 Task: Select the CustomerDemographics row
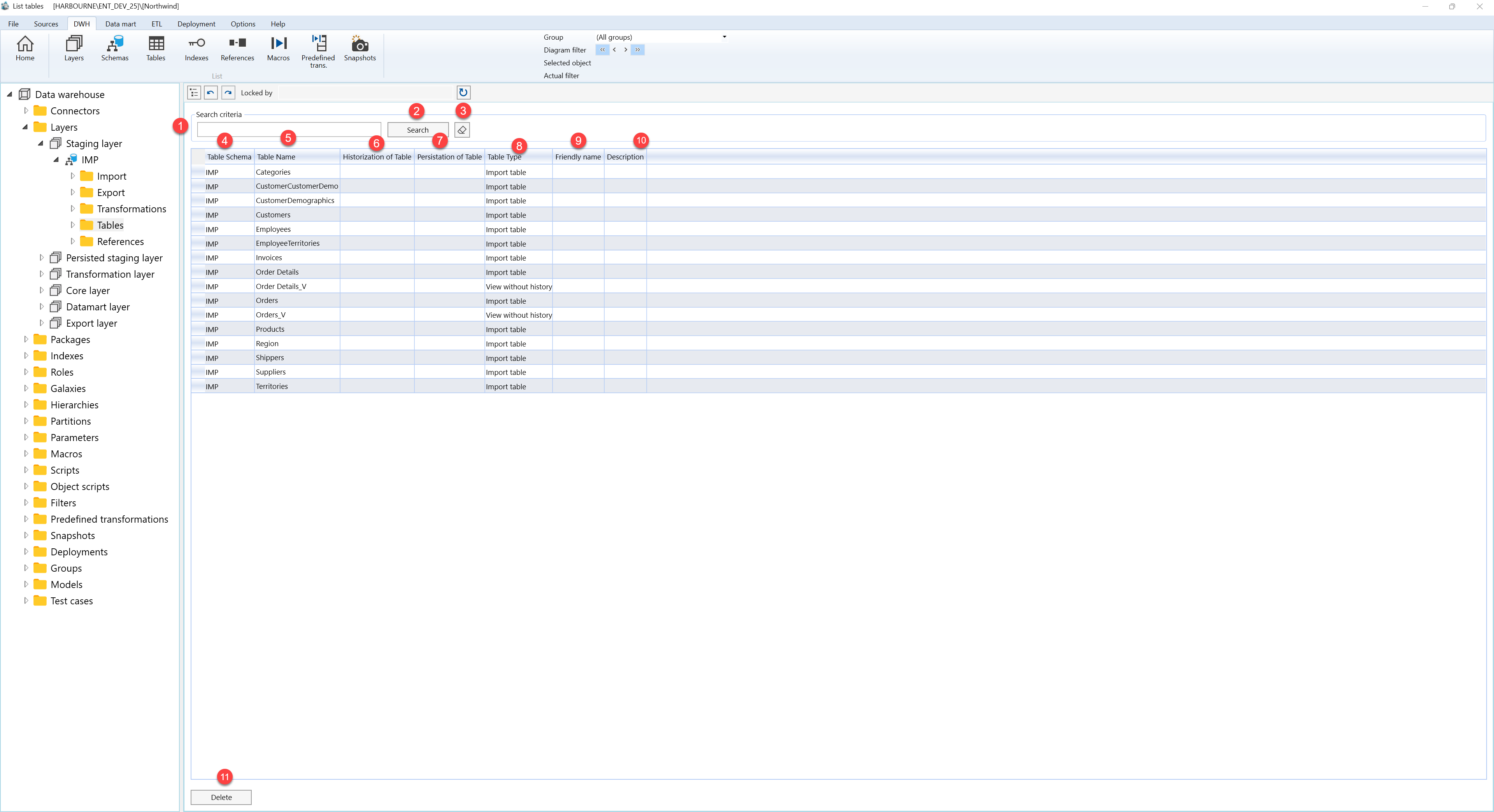point(838,201)
